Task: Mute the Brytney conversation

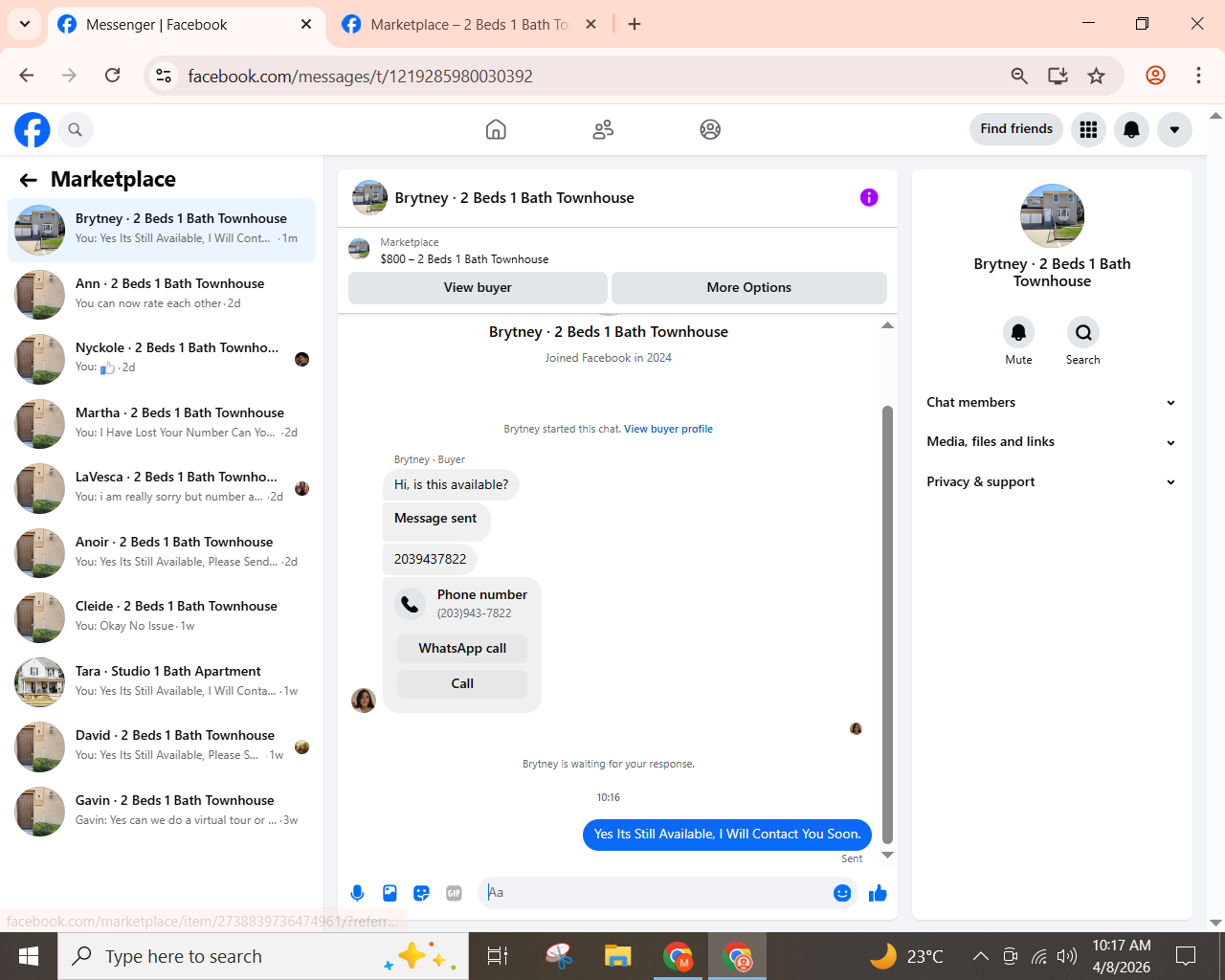Action: [x=1018, y=332]
